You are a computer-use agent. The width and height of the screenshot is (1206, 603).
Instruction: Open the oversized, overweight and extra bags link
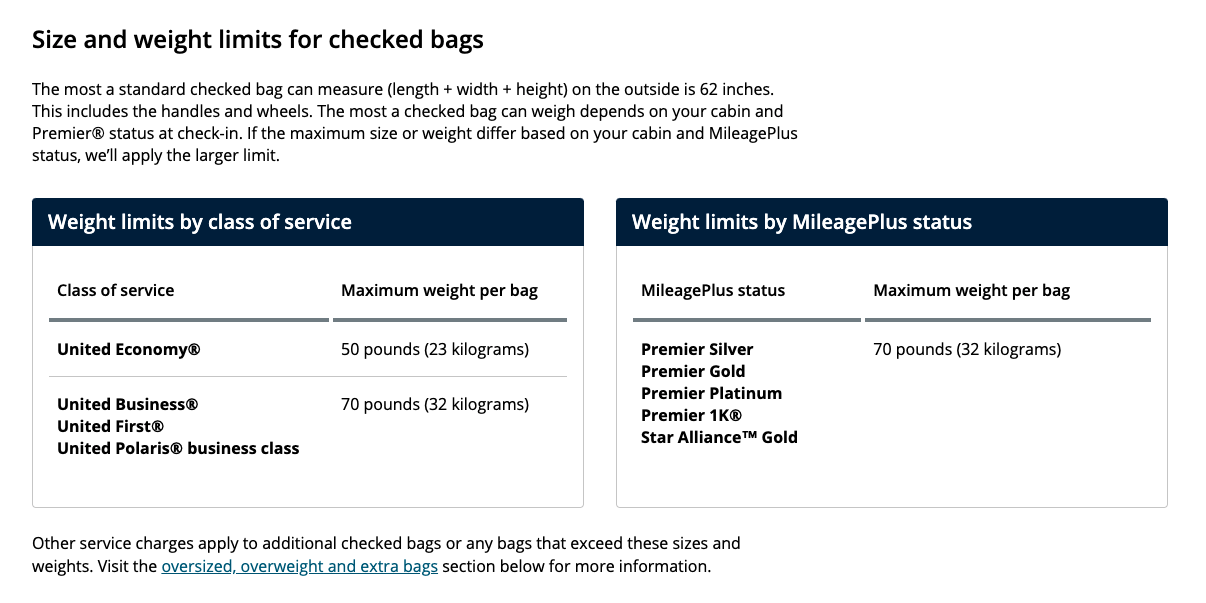coord(299,566)
